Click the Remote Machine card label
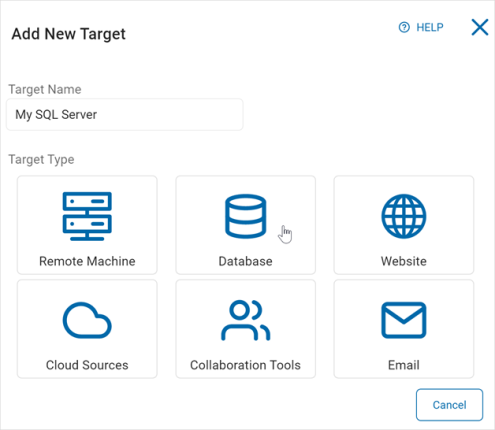Screen dimensions: 495x430 [x=87, y=261]
